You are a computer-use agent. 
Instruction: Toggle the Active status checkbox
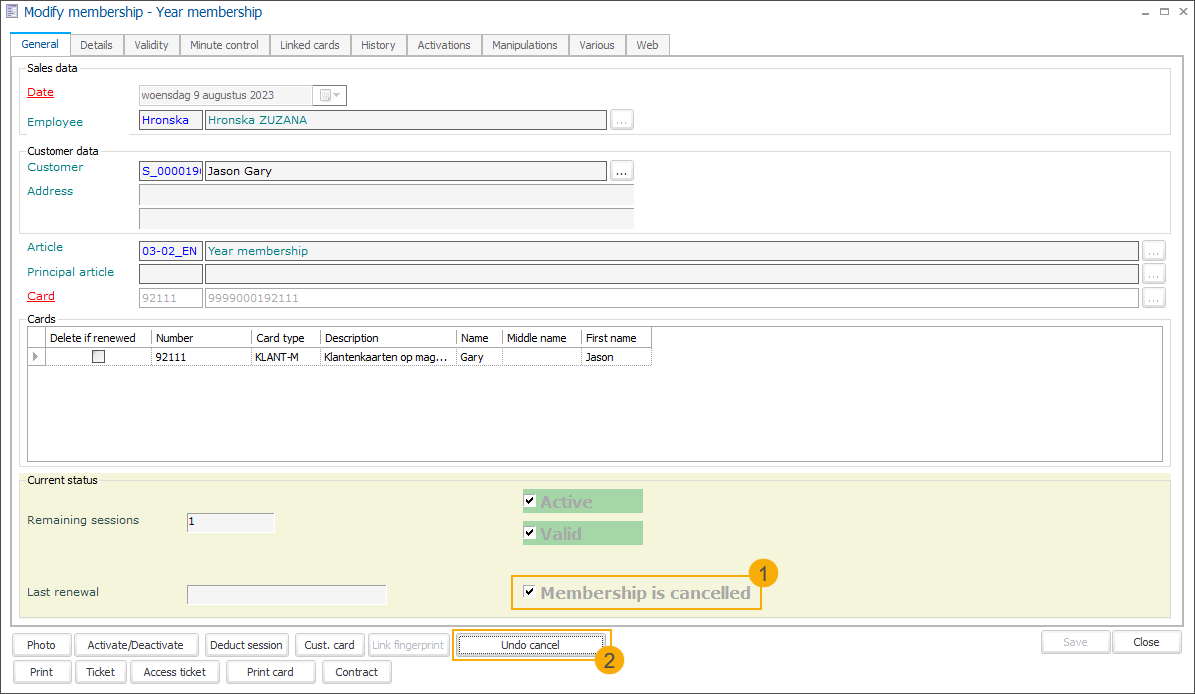530,500
